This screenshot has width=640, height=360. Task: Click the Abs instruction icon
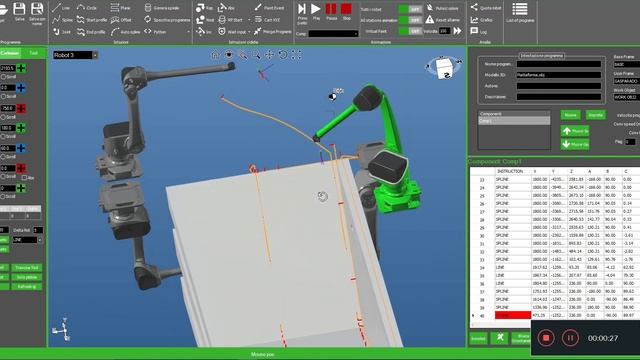tap(222, 7)
